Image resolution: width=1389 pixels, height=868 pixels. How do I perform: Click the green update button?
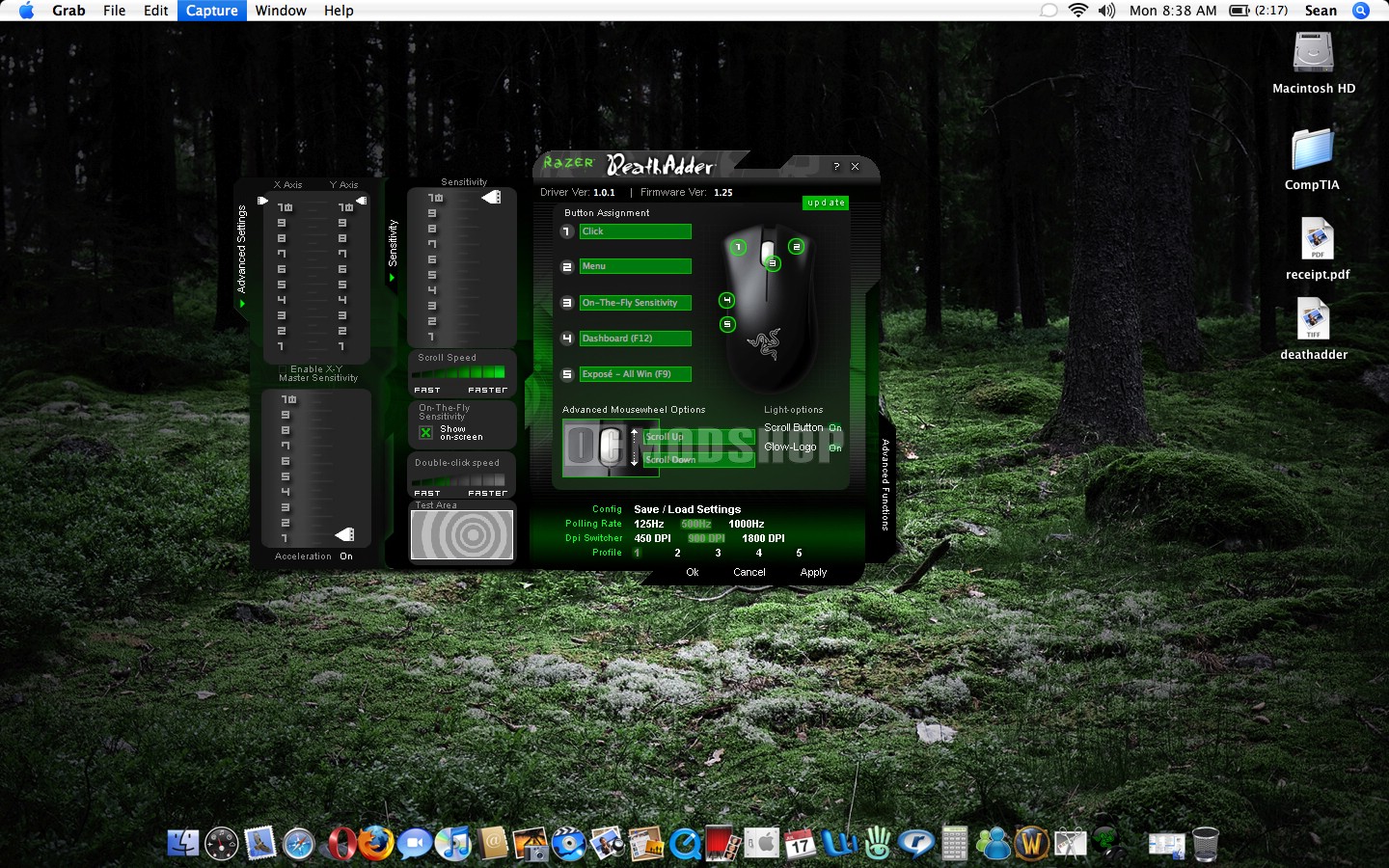826,203
